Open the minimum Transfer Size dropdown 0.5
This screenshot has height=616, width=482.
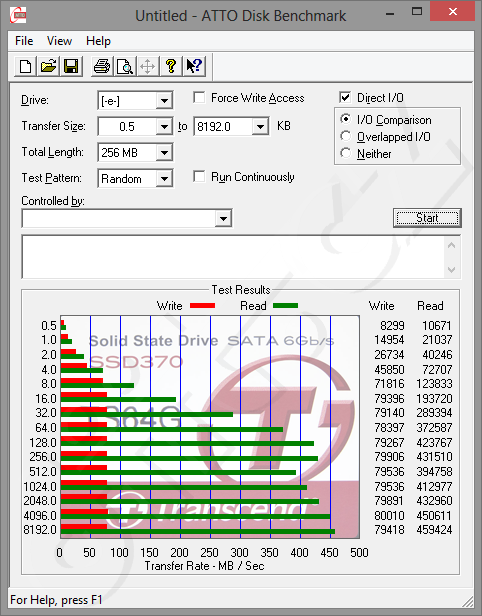[x=164, y=126]
